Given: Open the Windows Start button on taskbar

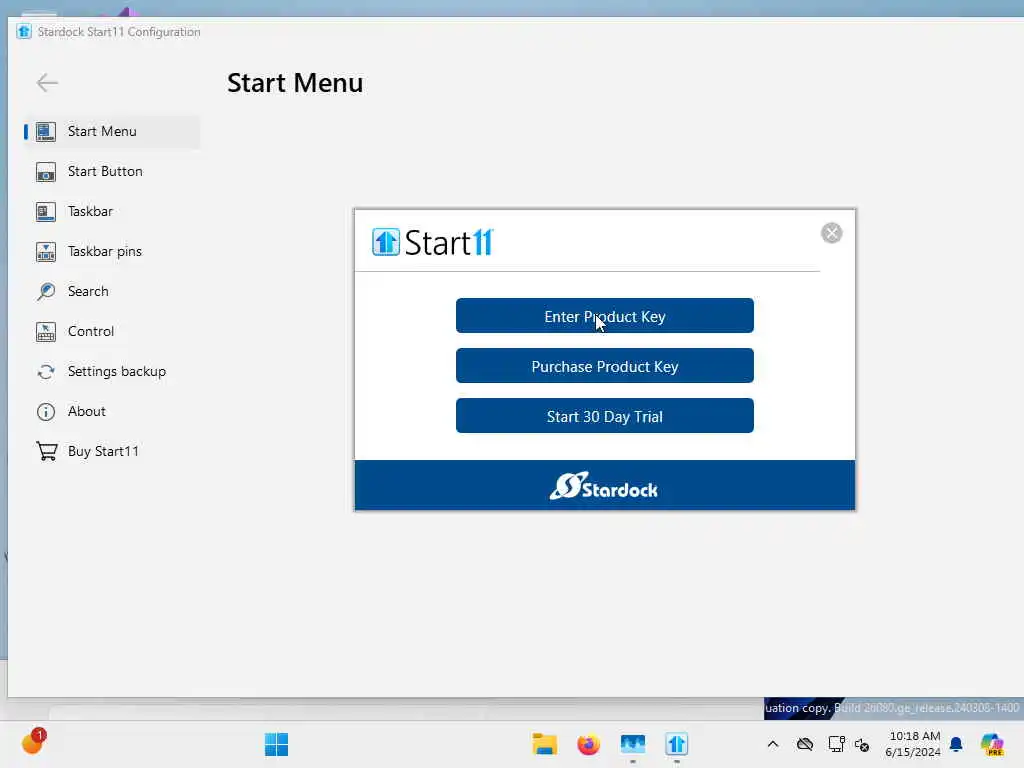Looking at the screenshot, I should 276,744.
